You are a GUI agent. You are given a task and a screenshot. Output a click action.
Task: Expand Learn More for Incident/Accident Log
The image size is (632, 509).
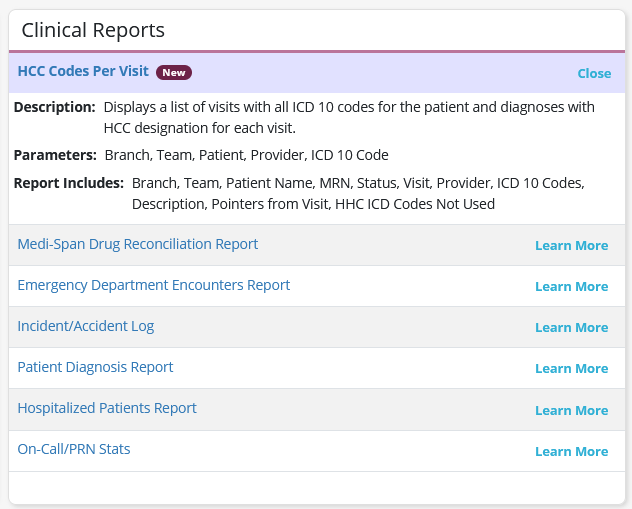click(571, 328)
